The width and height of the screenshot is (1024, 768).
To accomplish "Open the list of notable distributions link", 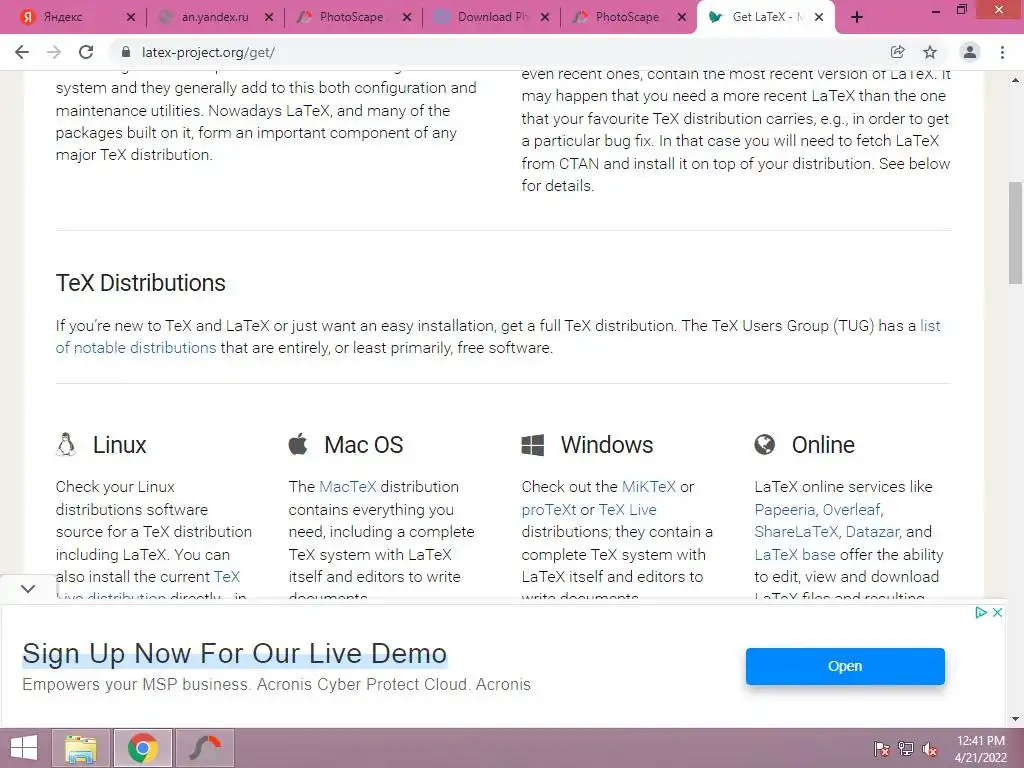I will 136,347.
